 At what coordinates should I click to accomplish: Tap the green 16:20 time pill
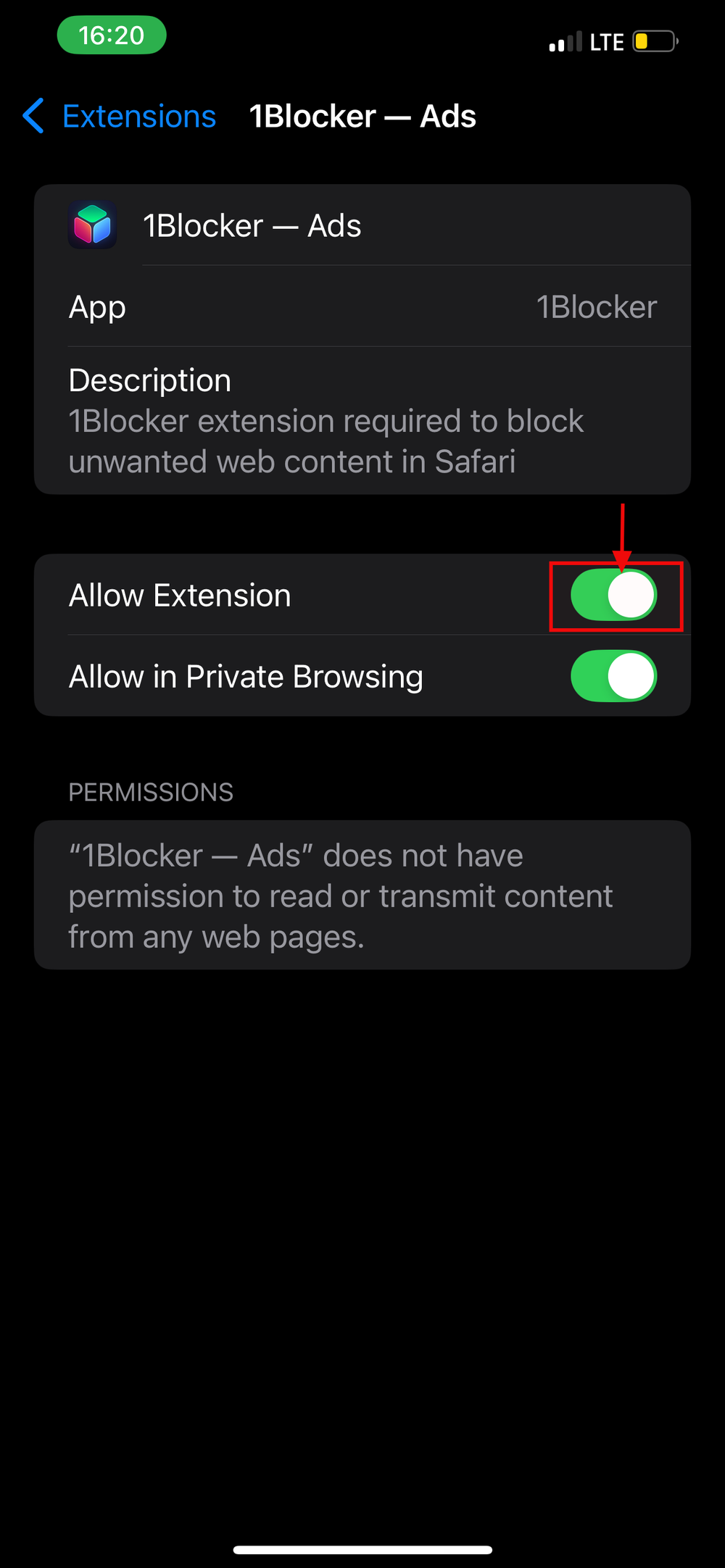[112, 35]
